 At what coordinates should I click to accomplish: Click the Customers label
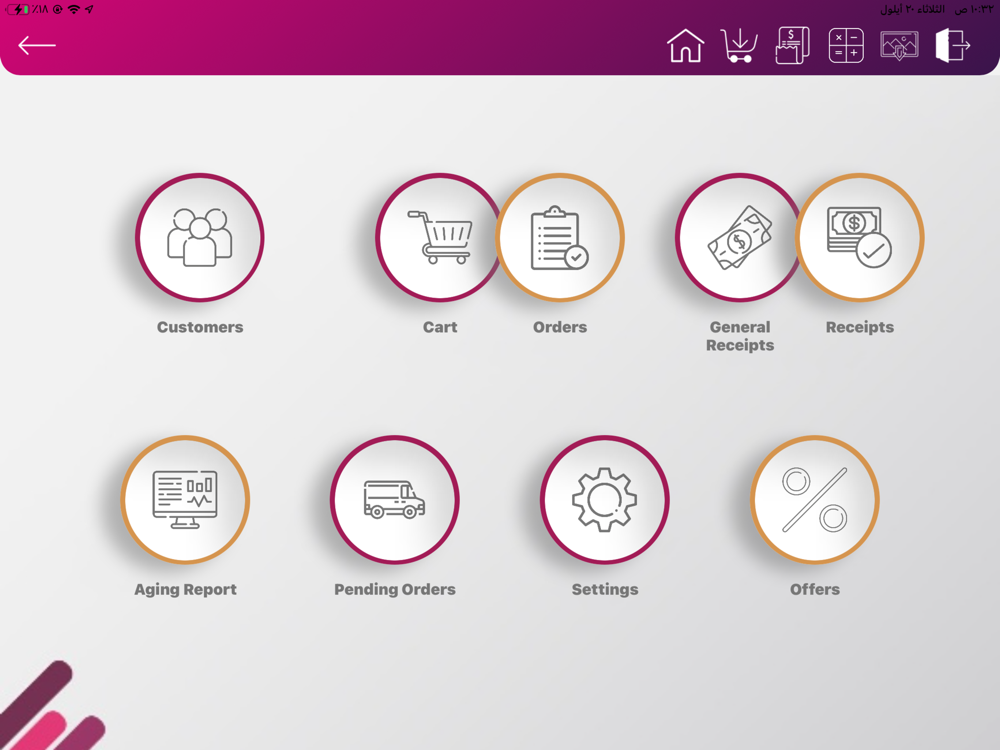pos(200,327)
